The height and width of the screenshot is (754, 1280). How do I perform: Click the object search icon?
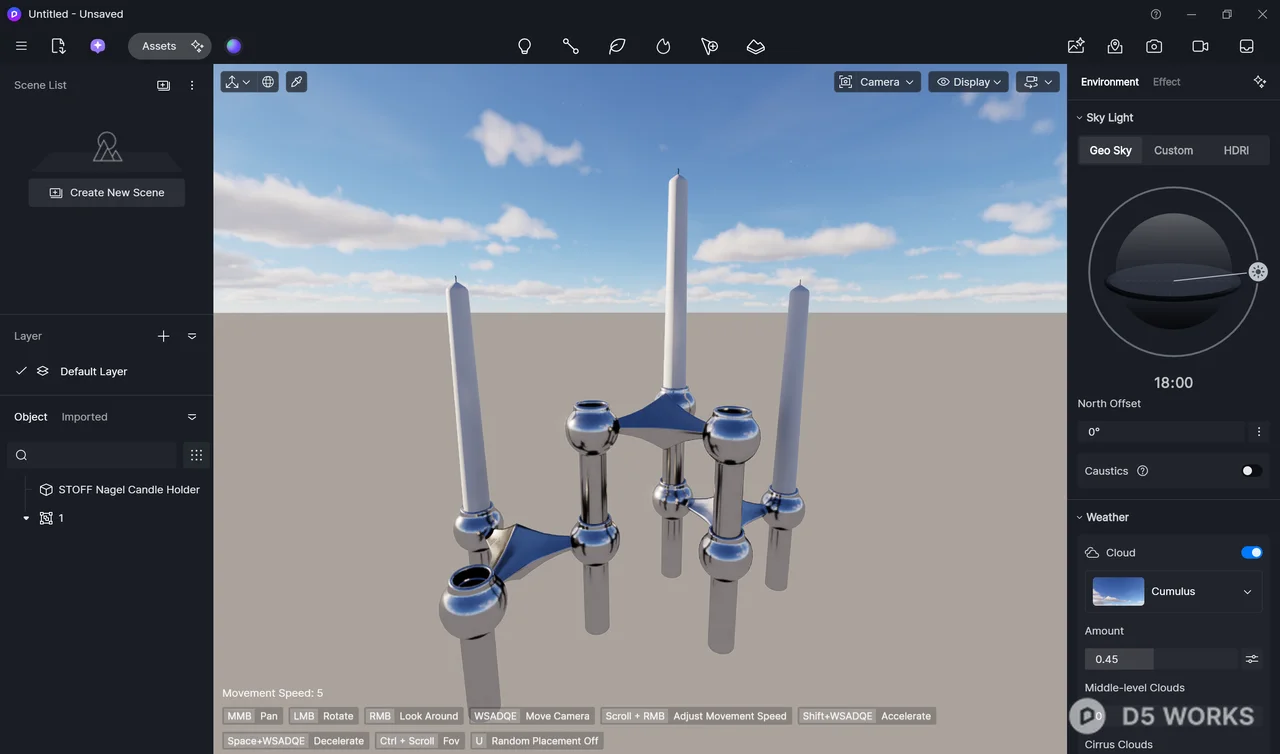(x=21, y=455)
